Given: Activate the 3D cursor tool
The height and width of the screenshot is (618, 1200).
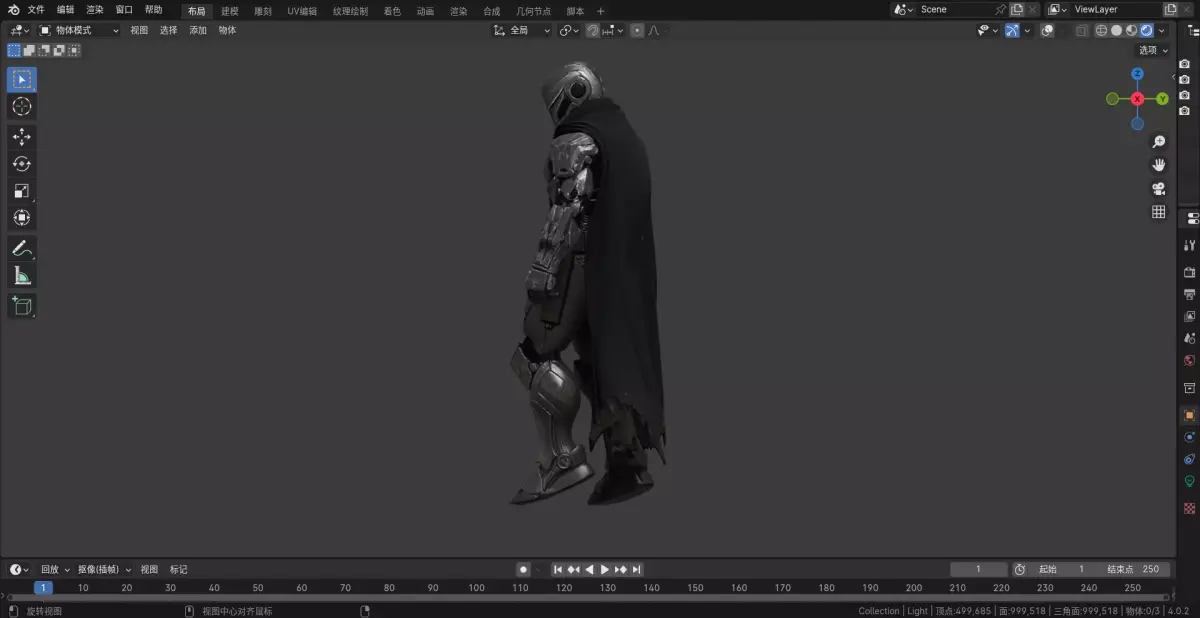Looking at the screenshot, I should (22, 106).
